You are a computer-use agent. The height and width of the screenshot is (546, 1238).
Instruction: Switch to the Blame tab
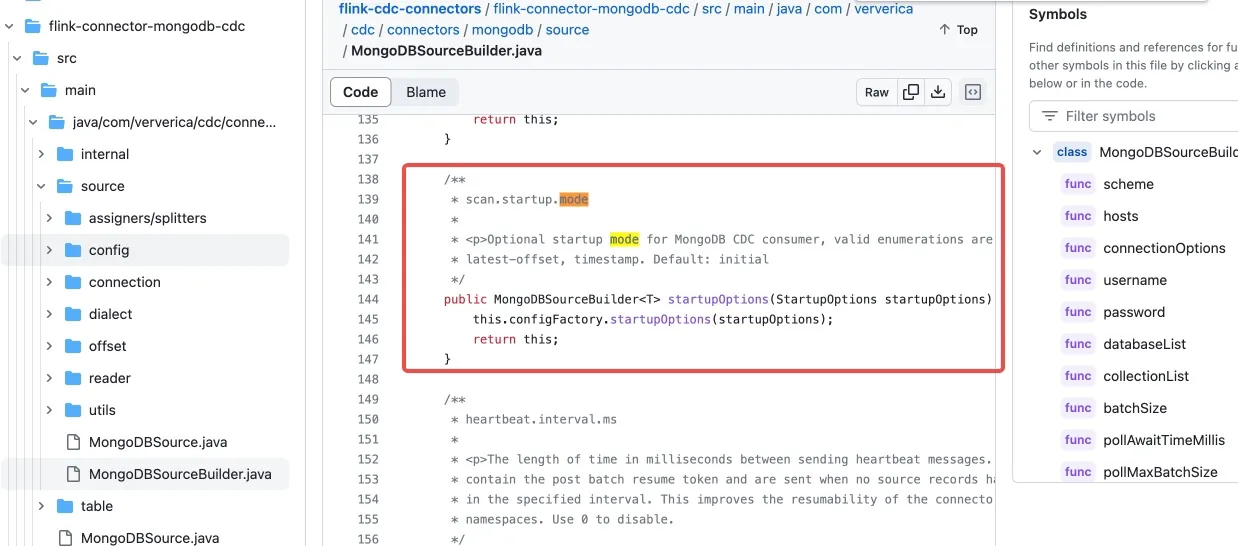[x=426, y=92]
